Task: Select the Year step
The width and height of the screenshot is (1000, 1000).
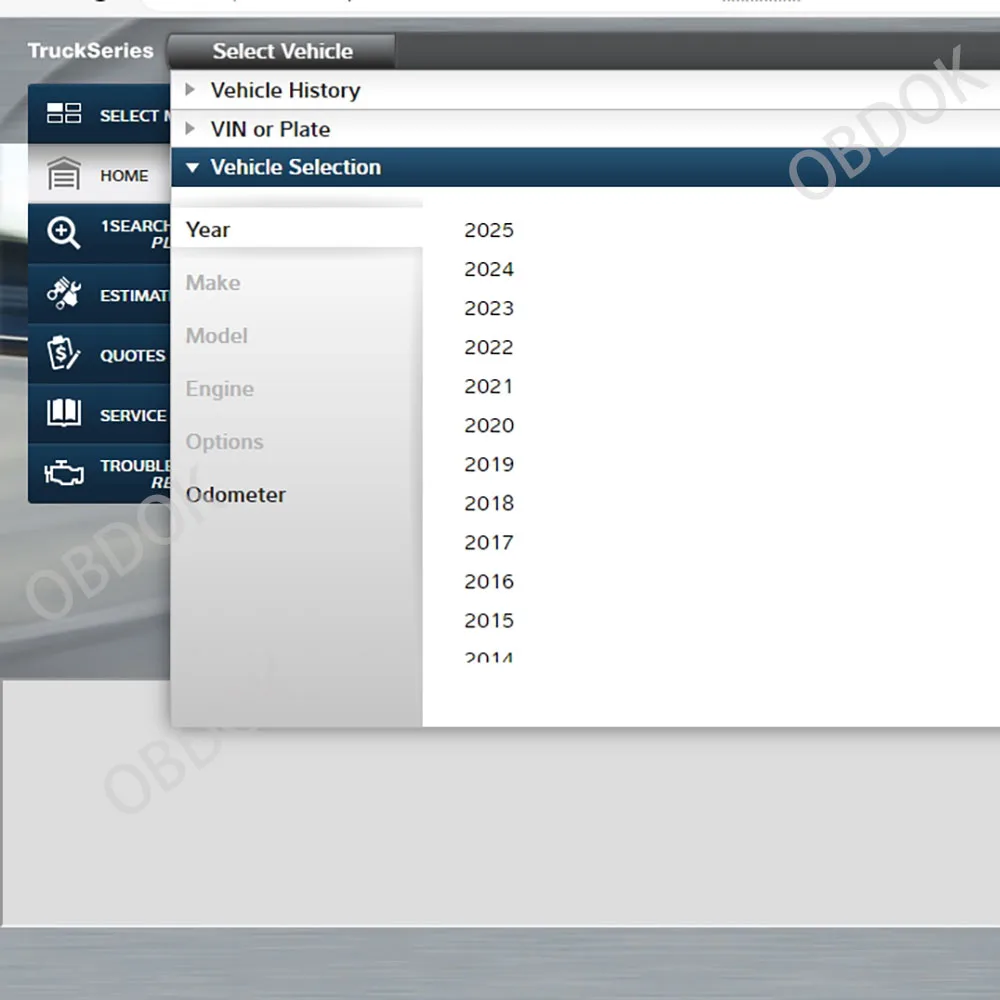Action: point(297,230)
